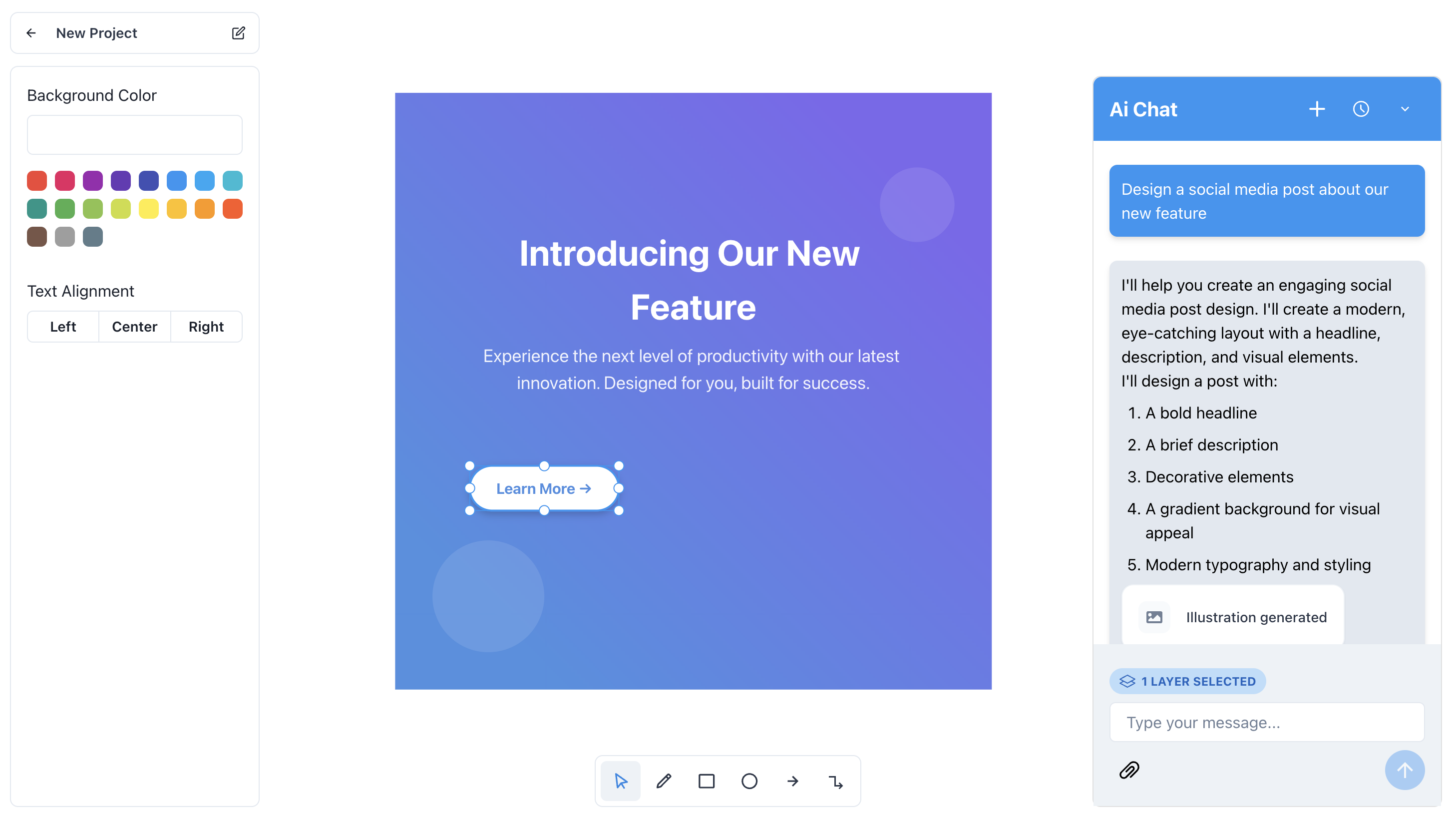Click the Left text alignment toggle

(63, 326)
